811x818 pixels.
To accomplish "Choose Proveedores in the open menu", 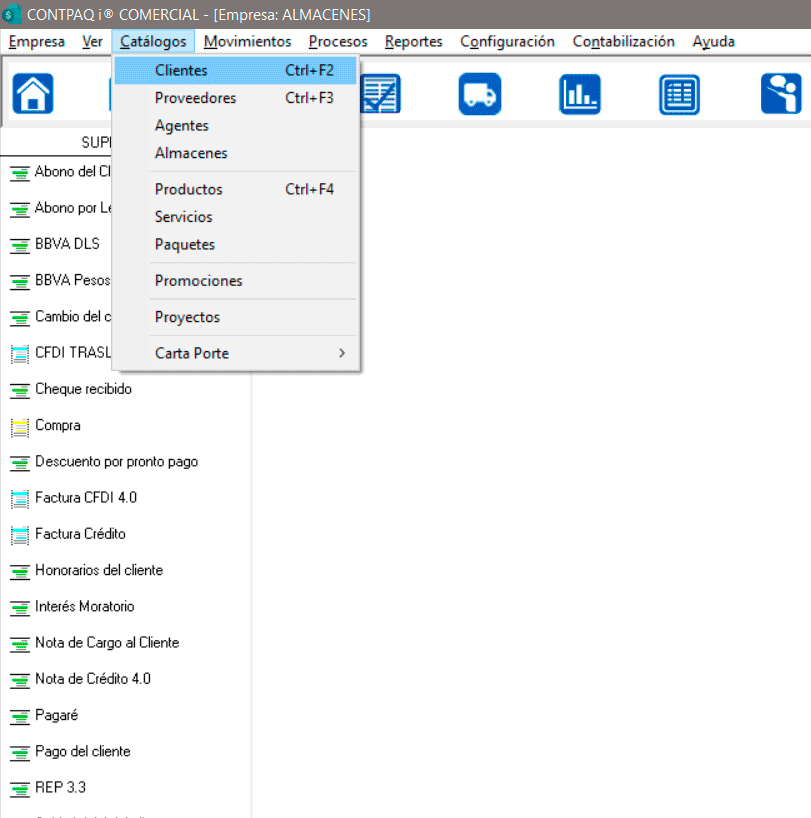I will 195,98.
